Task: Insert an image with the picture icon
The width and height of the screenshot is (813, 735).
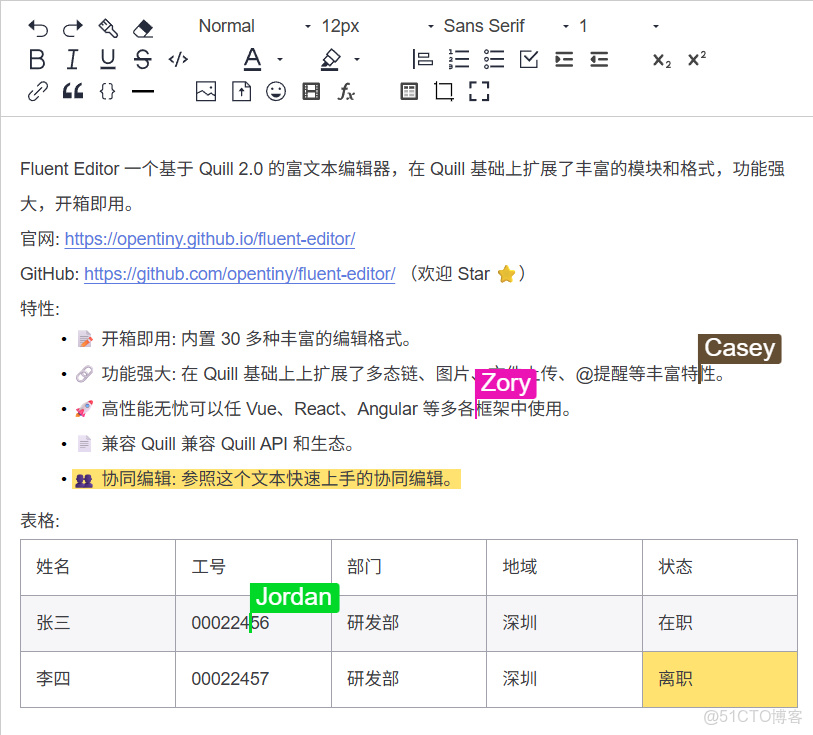Action: [205, 91]
